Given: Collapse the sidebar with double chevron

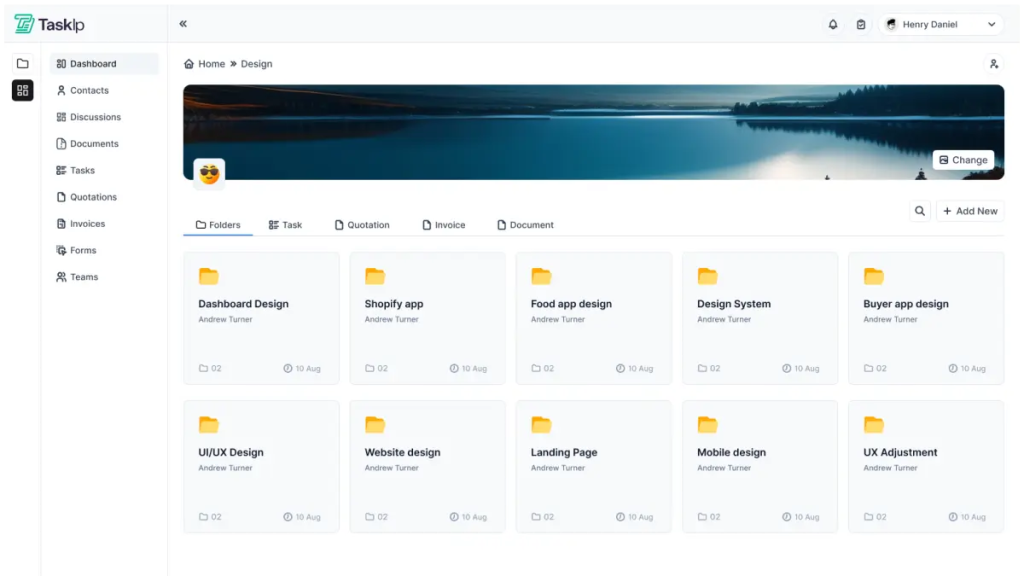Looking at the screenshot, I should 183,24.
